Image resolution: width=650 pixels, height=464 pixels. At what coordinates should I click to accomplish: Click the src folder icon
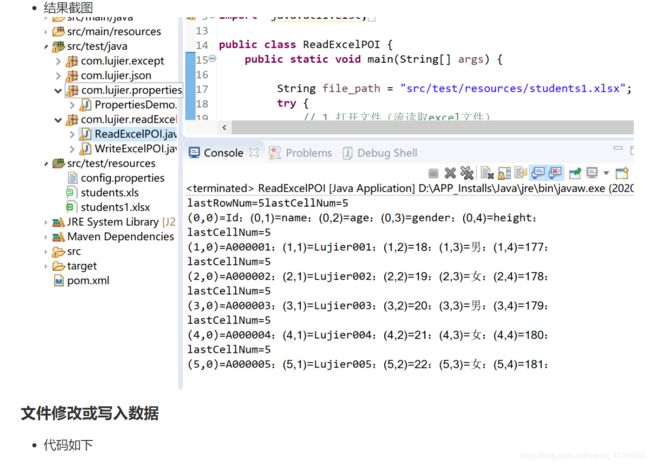[58, 251]
